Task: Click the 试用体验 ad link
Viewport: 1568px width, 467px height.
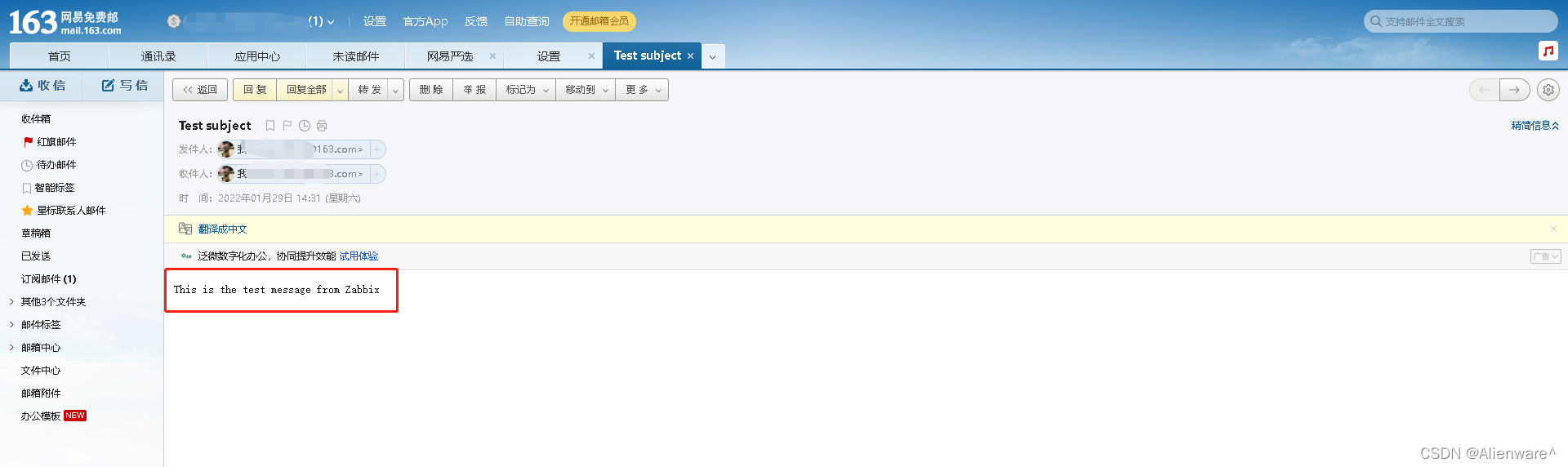Action: tap(359, 256)
